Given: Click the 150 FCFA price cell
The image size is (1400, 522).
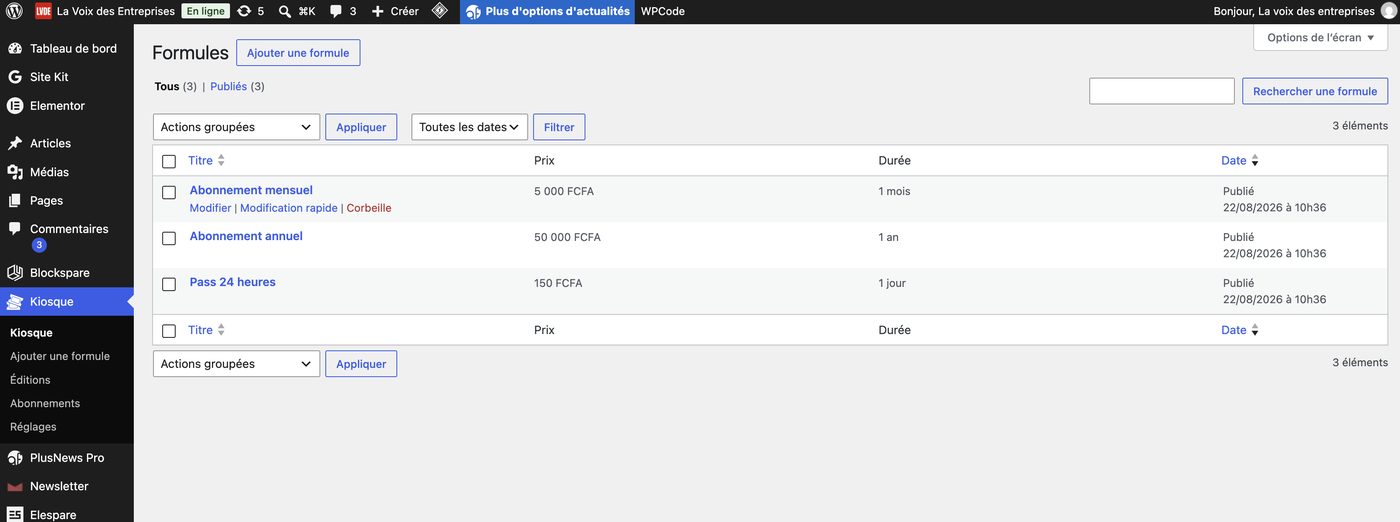Looking at the screenshot, I should coord(558,283).
